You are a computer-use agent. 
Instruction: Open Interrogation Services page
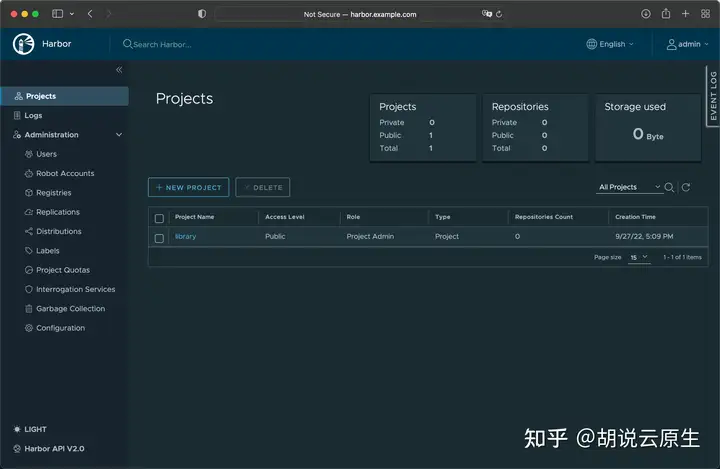(x=75, y=289)
